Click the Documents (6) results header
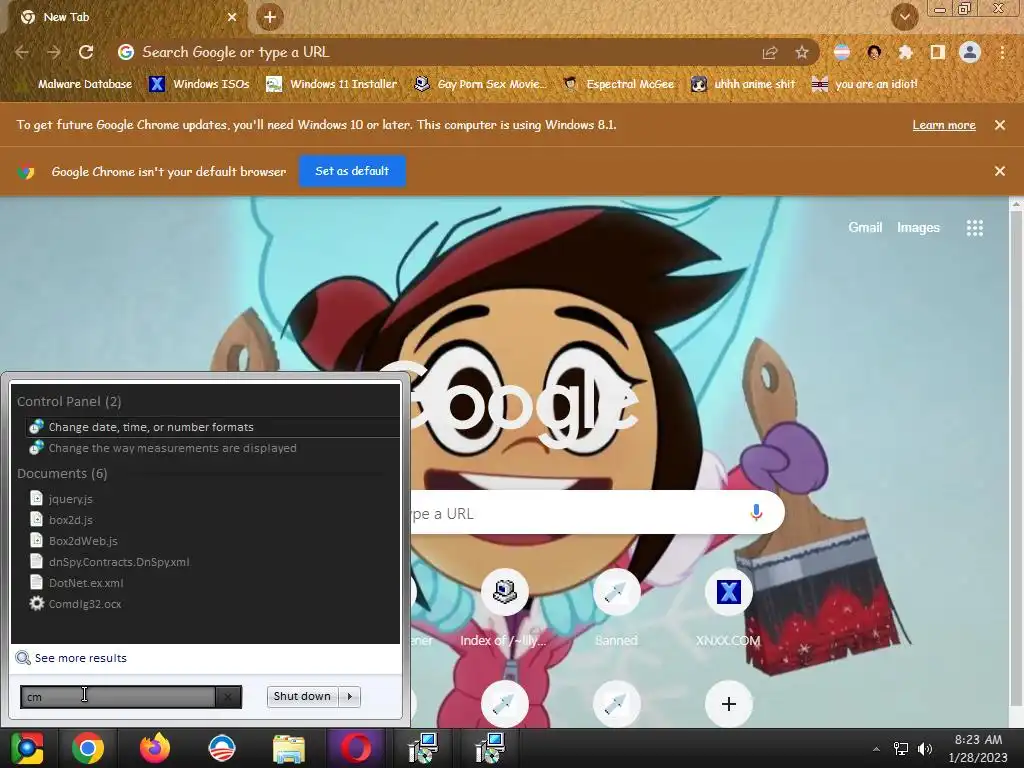This screenshot has width=1024, height=768. (x=62, y=473)
